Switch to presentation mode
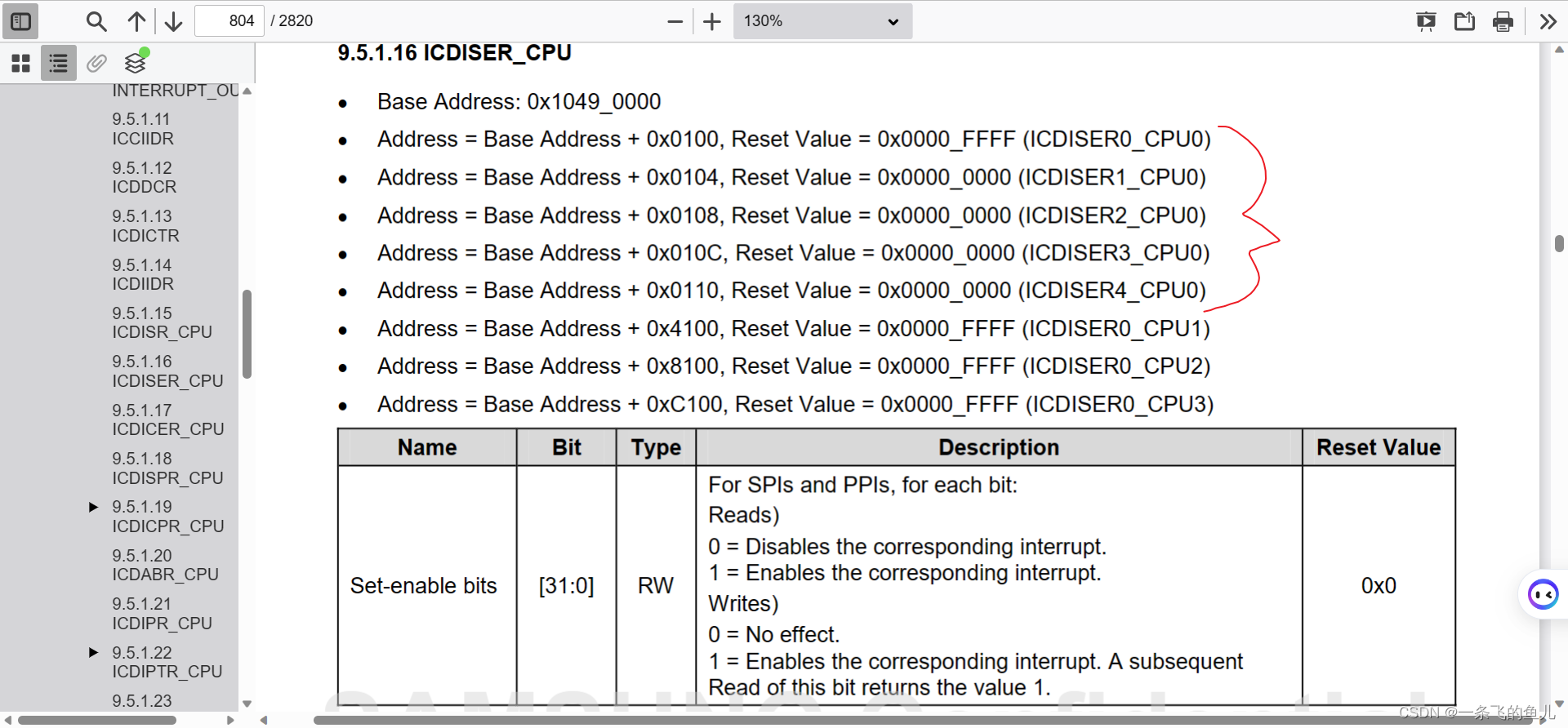The image size is (1568, 728). coord(1426,21)
